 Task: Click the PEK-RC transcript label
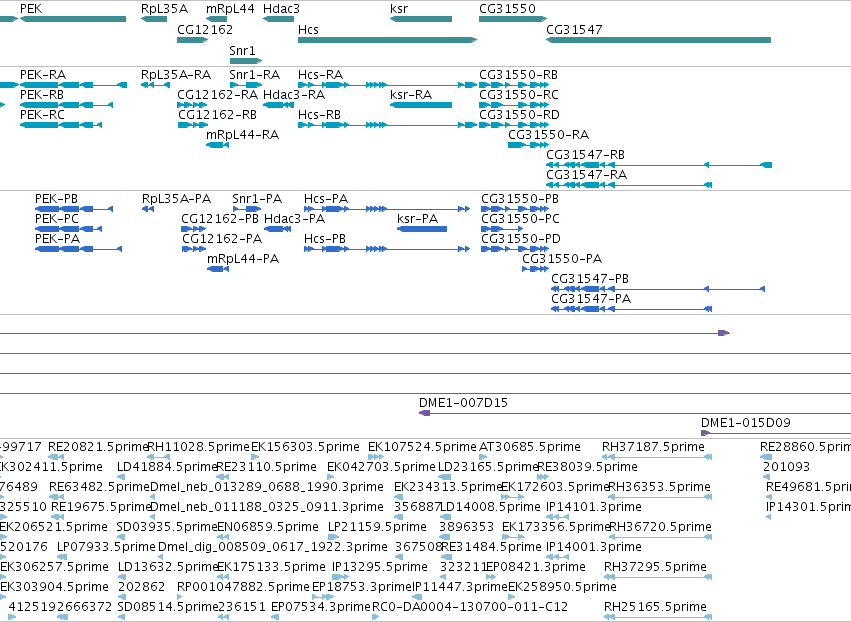click(x=42, y=115)
